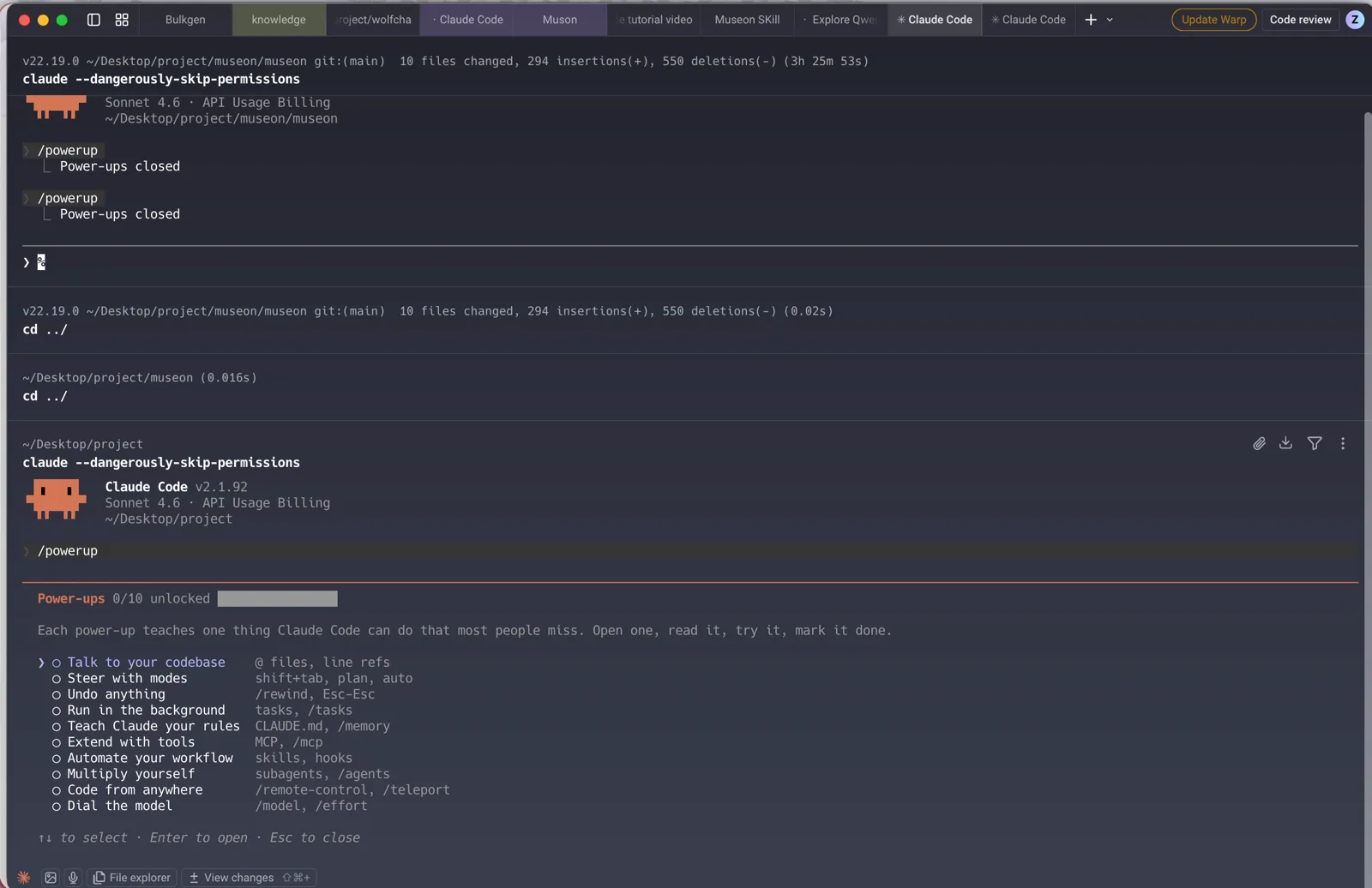The width and height of the screenshot is (1372, 888).
Task: Click the 'Claude Code v2.1.92' title text
Action: pos(177,487)
